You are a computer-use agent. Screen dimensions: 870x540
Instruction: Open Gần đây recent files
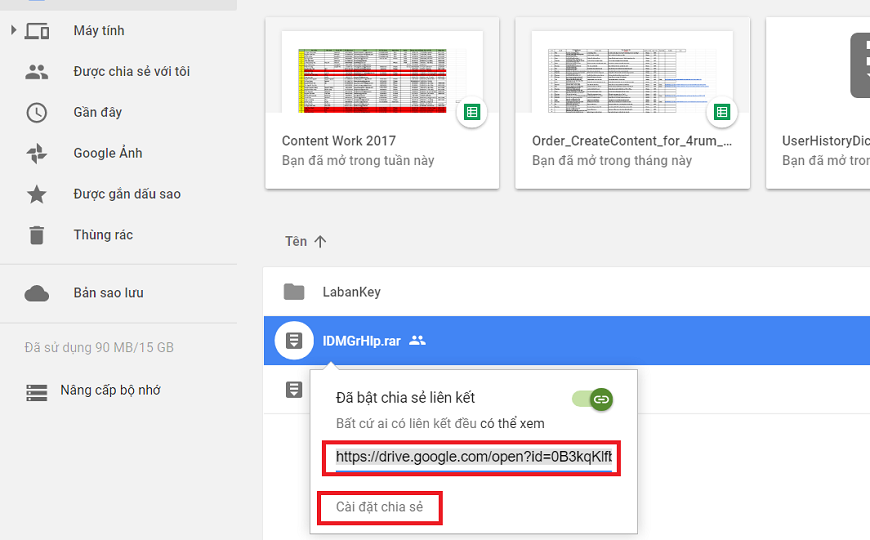point(98,112)
